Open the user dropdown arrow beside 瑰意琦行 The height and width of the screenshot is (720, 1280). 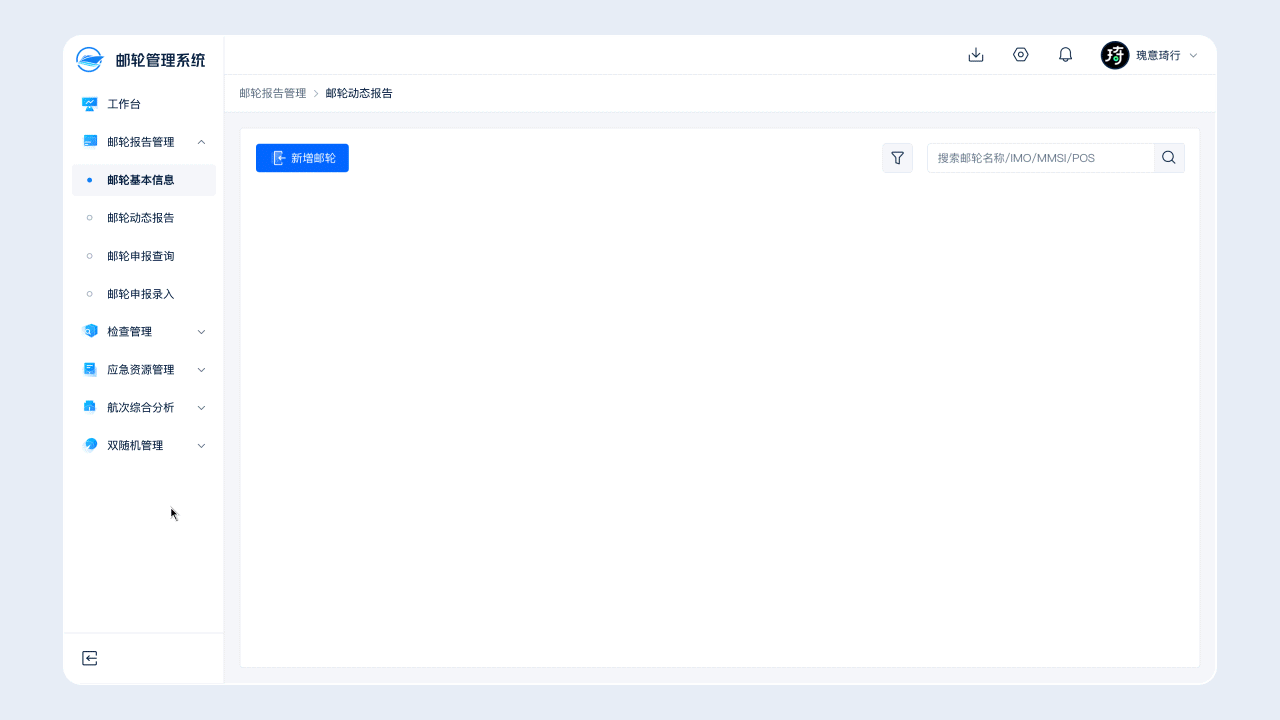tap(1193, 56)
